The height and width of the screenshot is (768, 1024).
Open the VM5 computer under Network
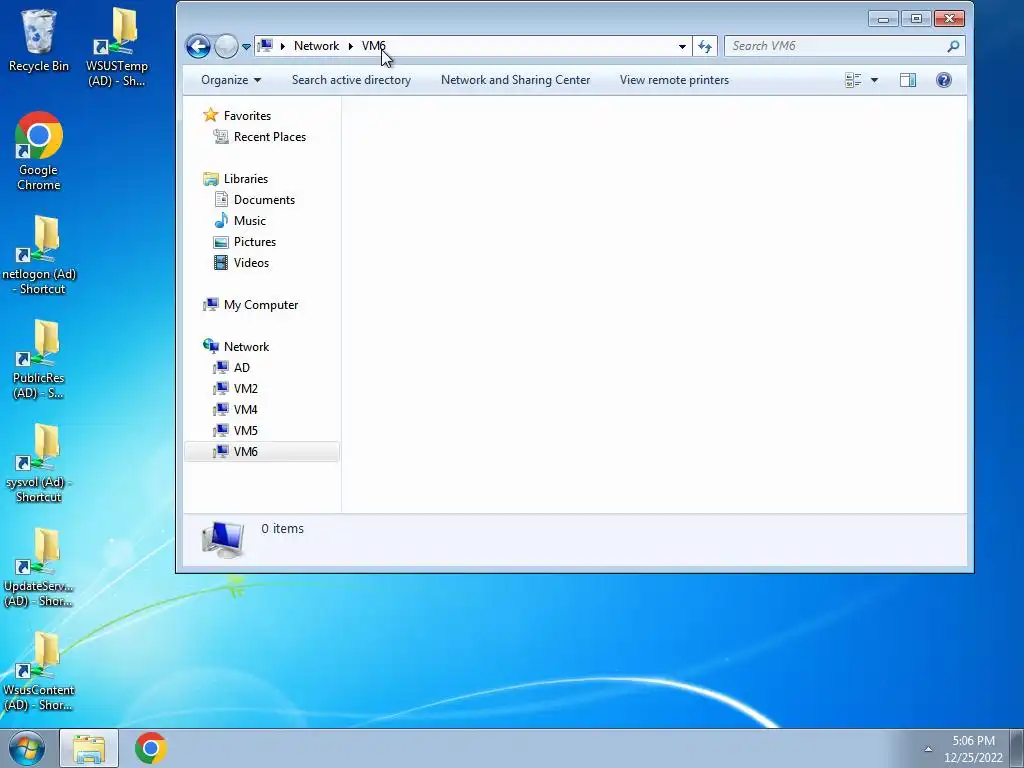(x=246, y=430)
